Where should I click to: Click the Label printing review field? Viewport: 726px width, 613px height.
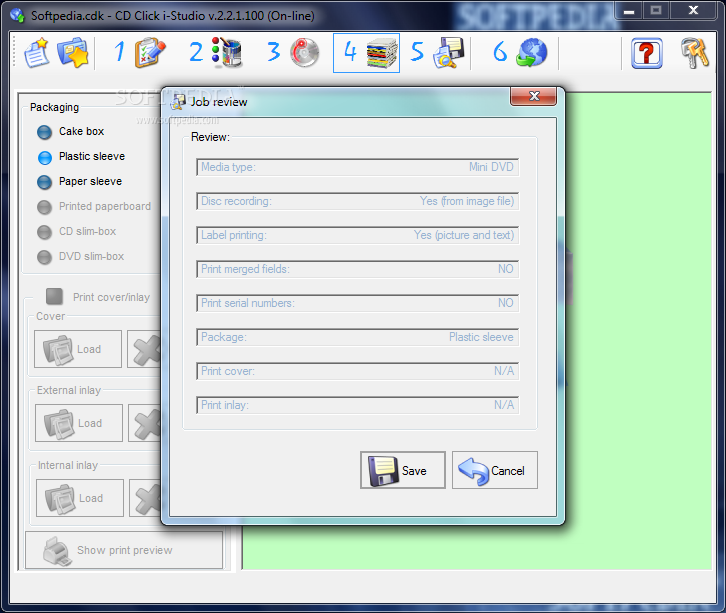(357, 235)
